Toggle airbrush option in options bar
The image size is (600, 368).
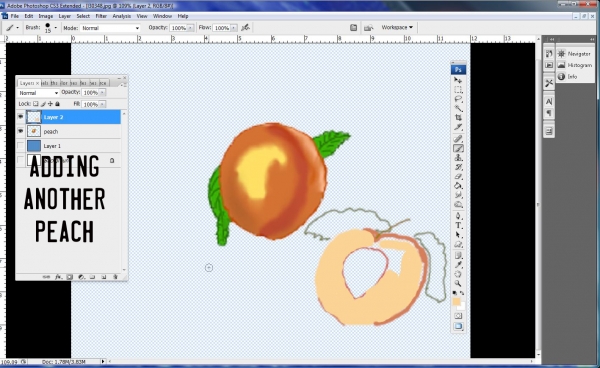[x=246, y=28]
